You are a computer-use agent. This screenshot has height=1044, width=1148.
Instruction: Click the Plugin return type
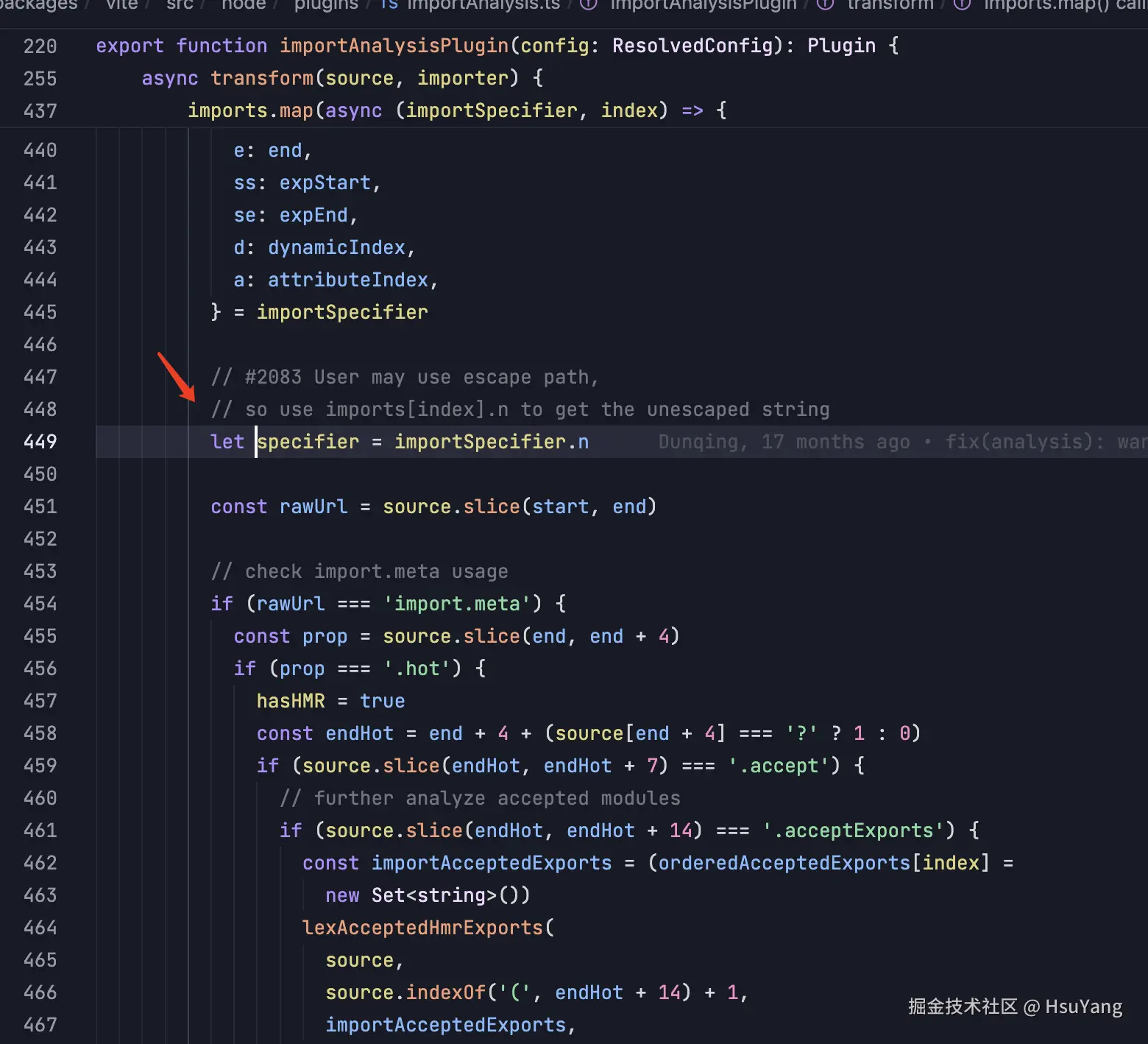(x=842, y=46)
